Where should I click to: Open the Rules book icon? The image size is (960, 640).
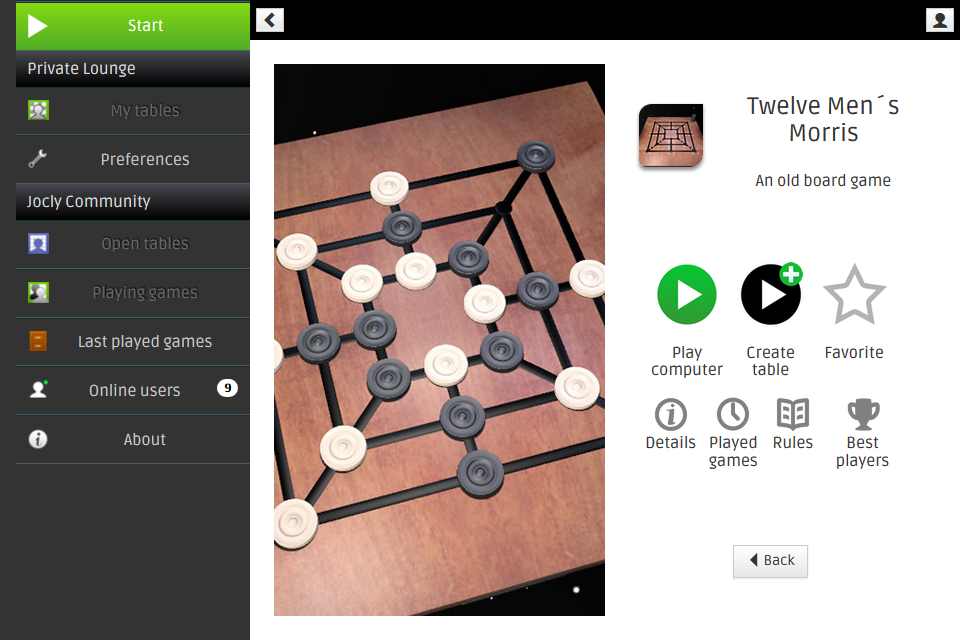click(x=793, y=414)
